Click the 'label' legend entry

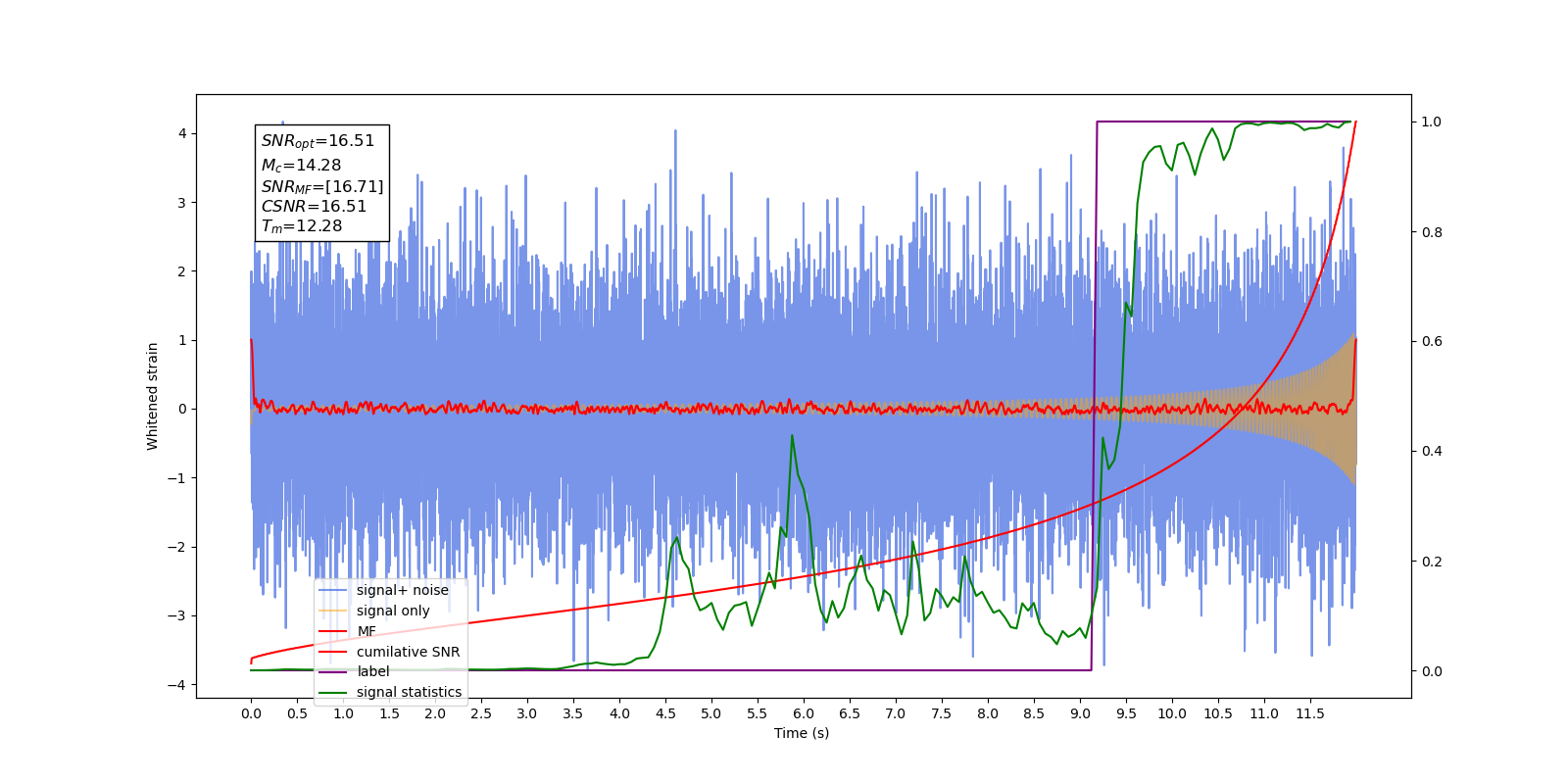(355, 671)
